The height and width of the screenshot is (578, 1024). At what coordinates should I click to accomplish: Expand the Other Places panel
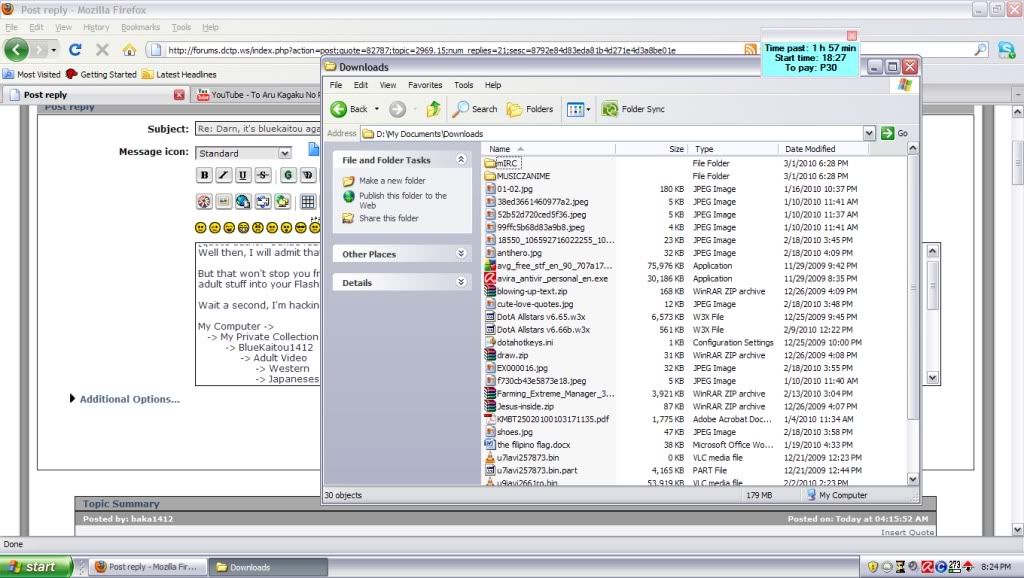coord(461,253)
